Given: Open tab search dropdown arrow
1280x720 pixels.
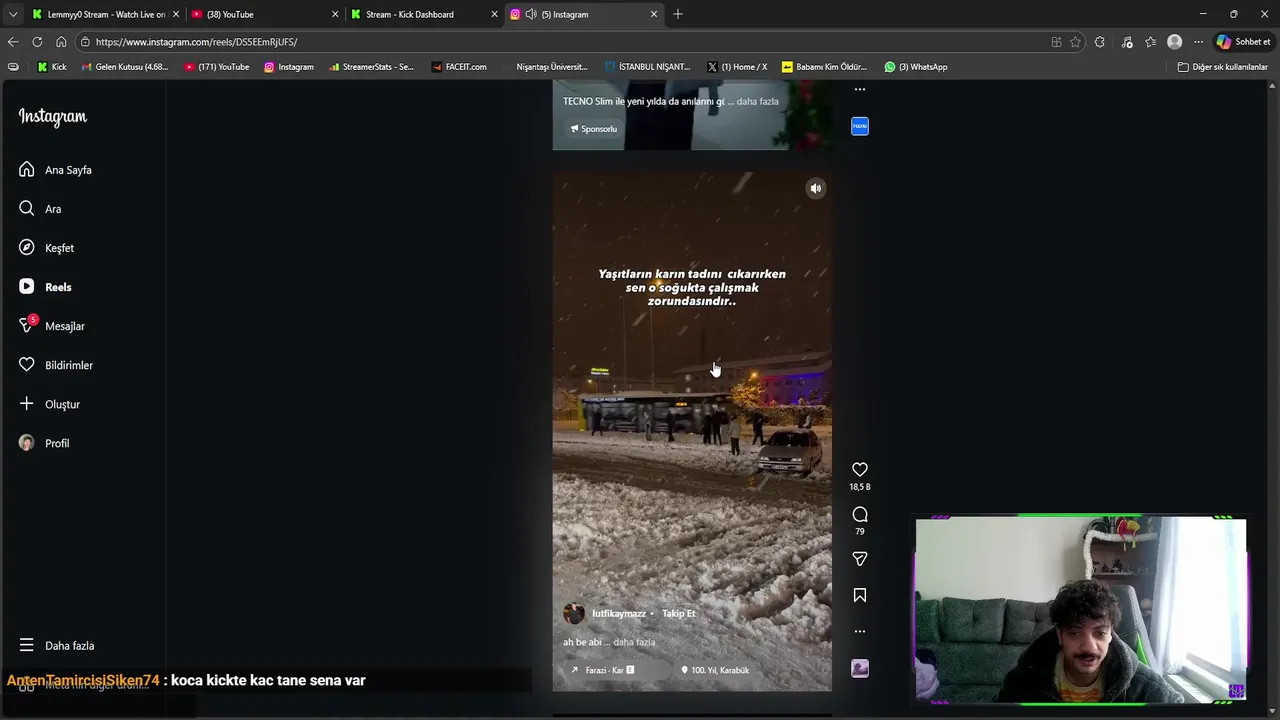Looking at the screenshot, I should click(x=13, y=14).
